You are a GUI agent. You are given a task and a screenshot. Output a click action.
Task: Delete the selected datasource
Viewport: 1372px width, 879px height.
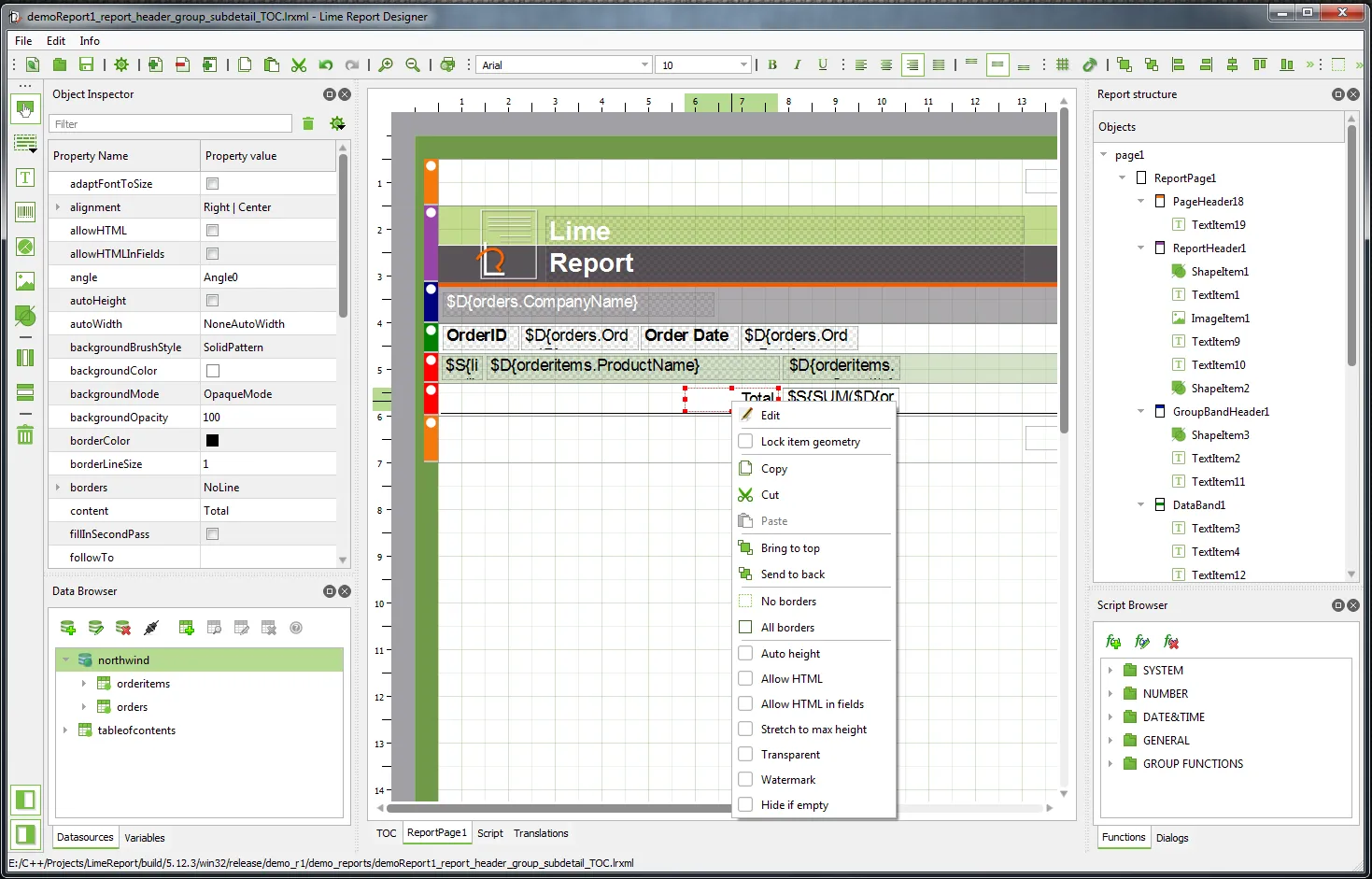point(123,628)
